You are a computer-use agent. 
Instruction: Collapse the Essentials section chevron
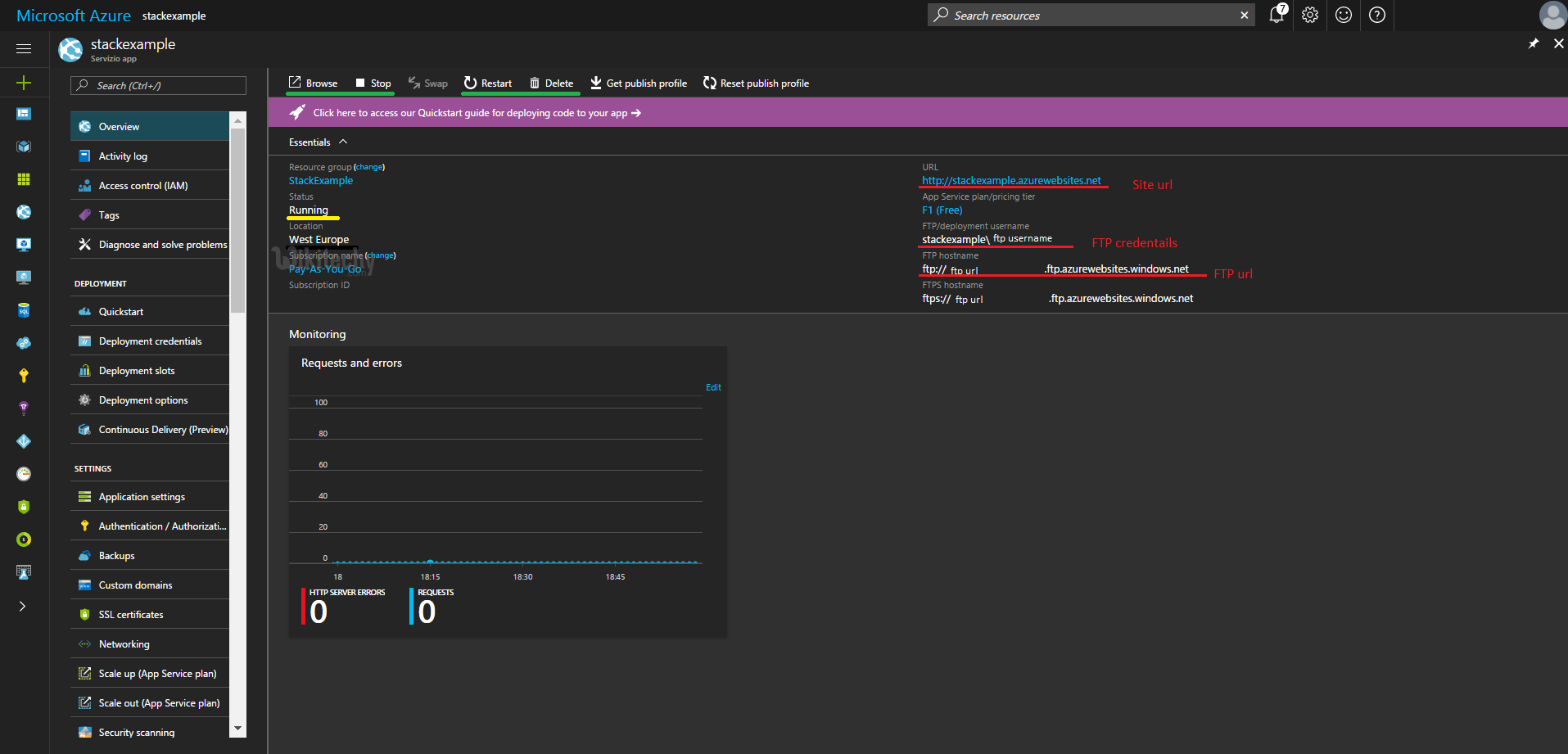pos(343,142)
